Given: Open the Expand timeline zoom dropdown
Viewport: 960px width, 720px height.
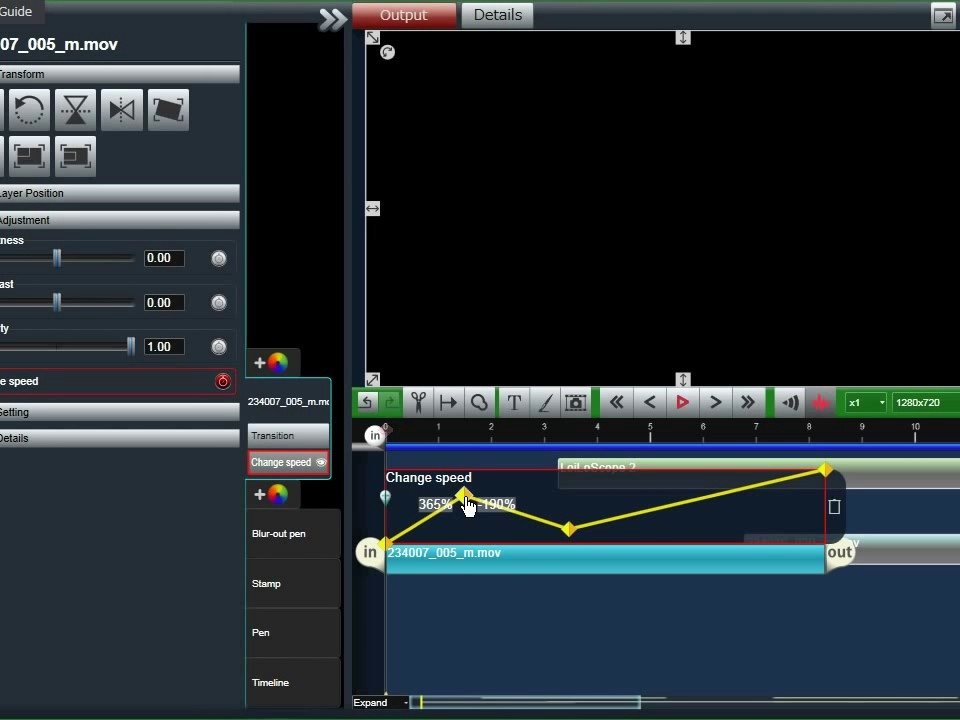Looking at the screenshot, I should [x=381, y=702].
